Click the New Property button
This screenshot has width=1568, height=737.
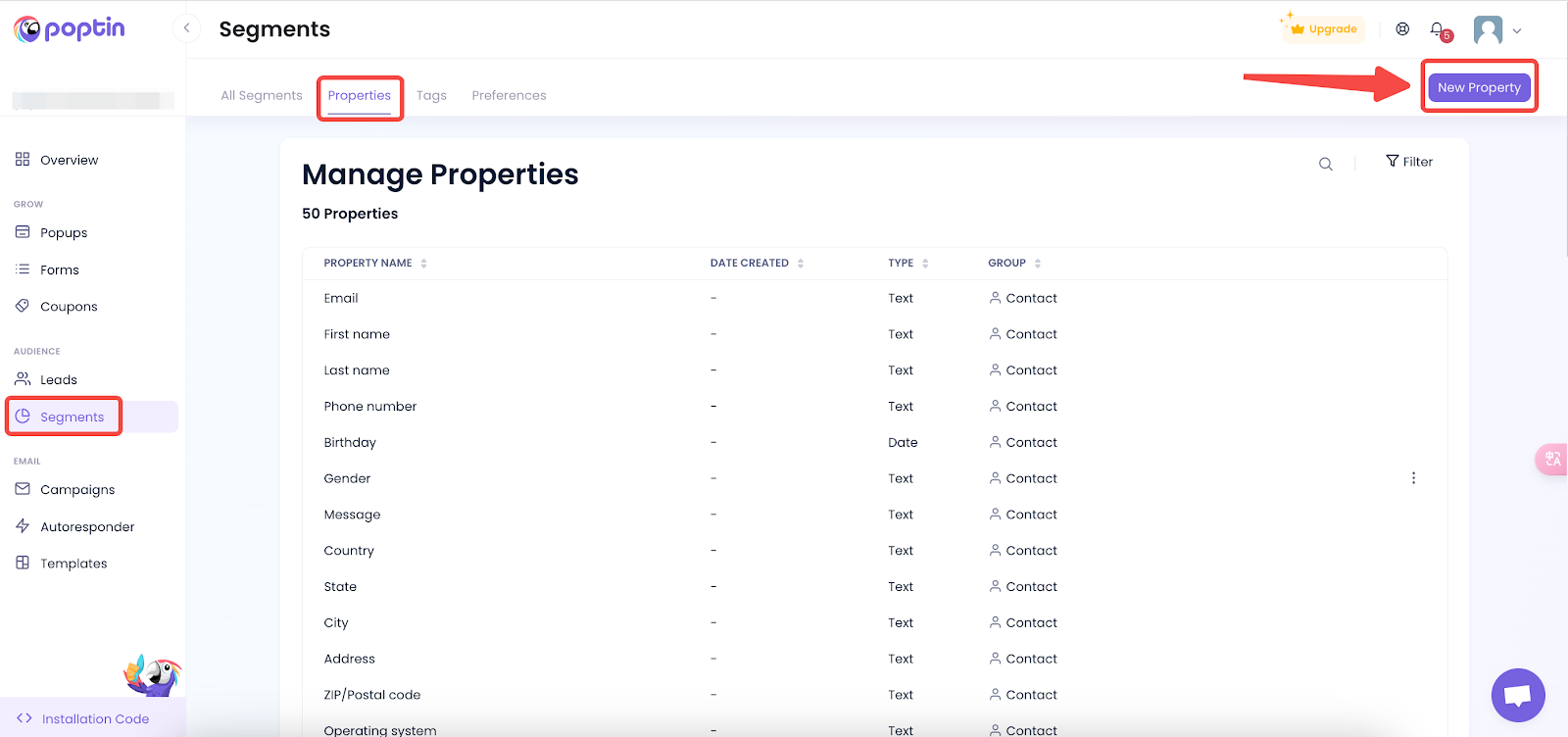1479,87
